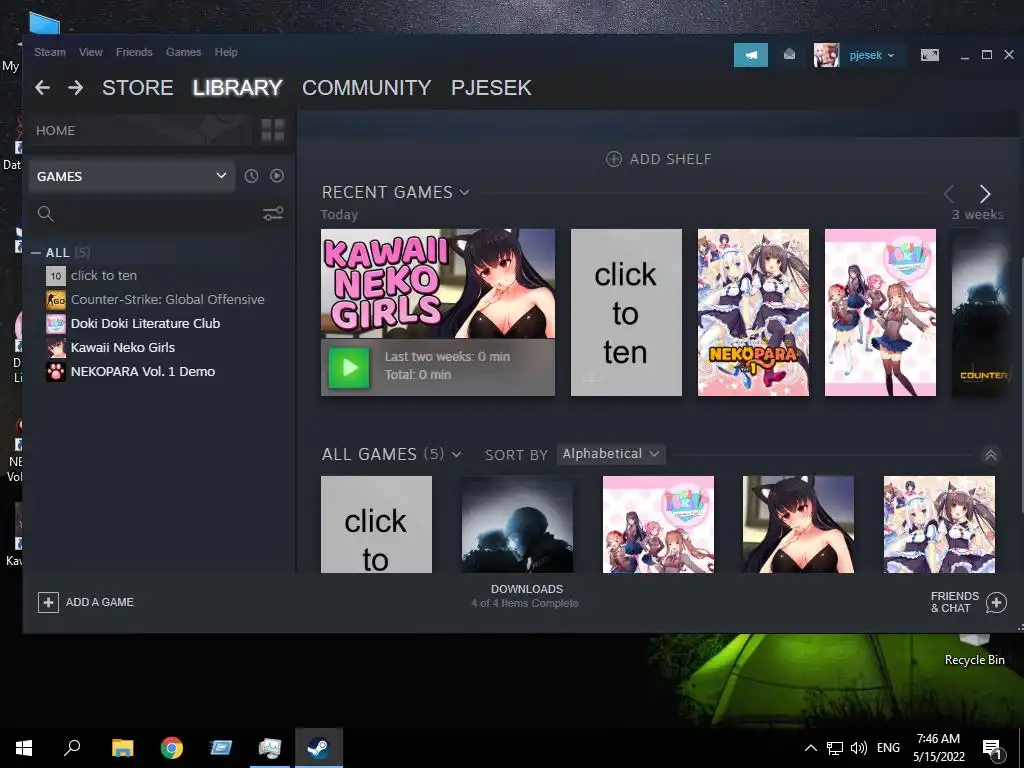Open NEKOPARA cover in Recent Games
Viewport: 1024px width, 768px height.
coord(753,312)
